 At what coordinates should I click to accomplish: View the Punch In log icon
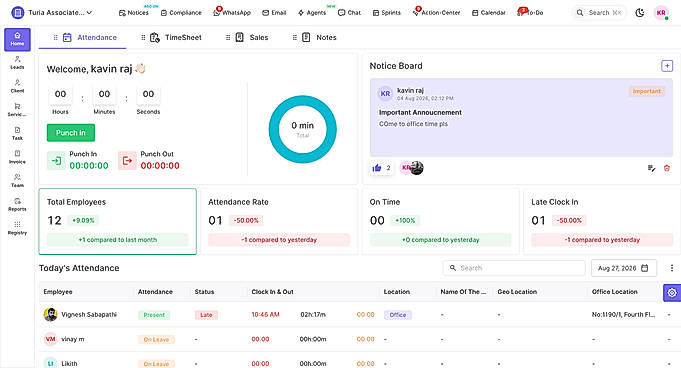click(x=56, y=161)
